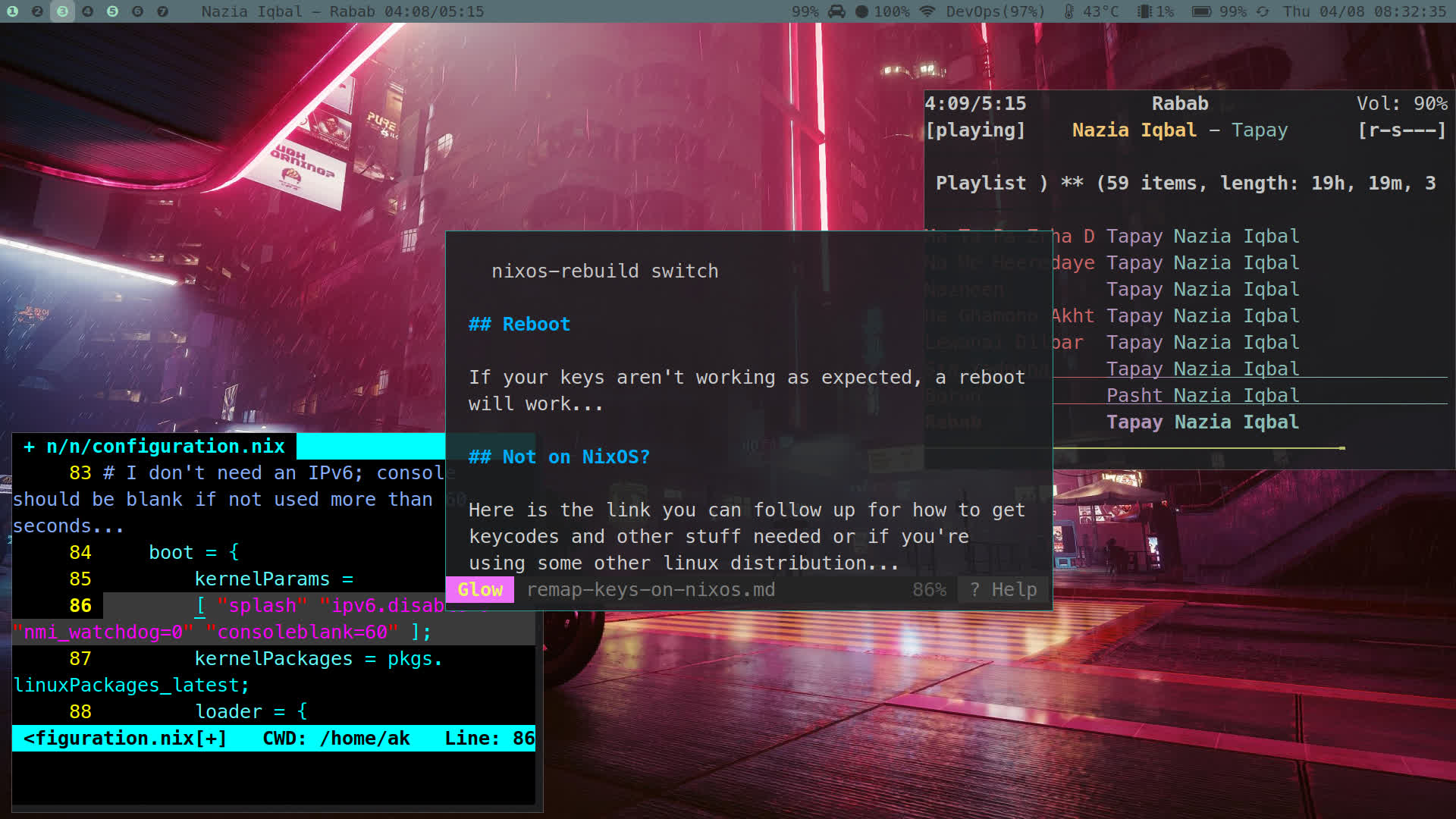Click the car icon in status bar
The height and width of the screenshot is (819, 1456).
coord(836,11)
